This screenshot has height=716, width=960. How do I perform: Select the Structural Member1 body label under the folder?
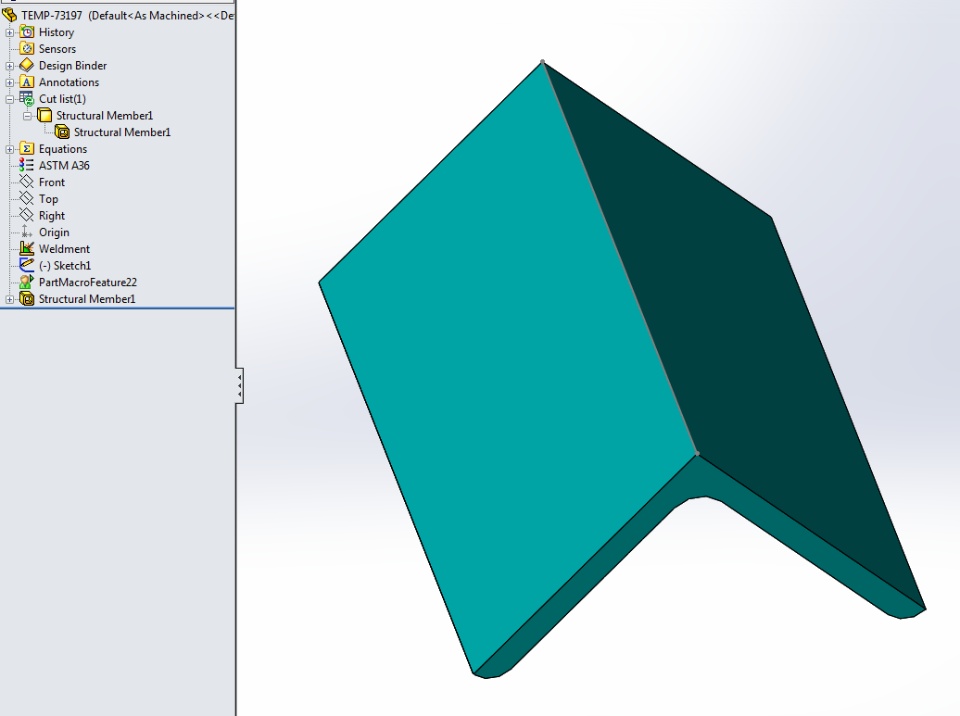click(122, 132)
